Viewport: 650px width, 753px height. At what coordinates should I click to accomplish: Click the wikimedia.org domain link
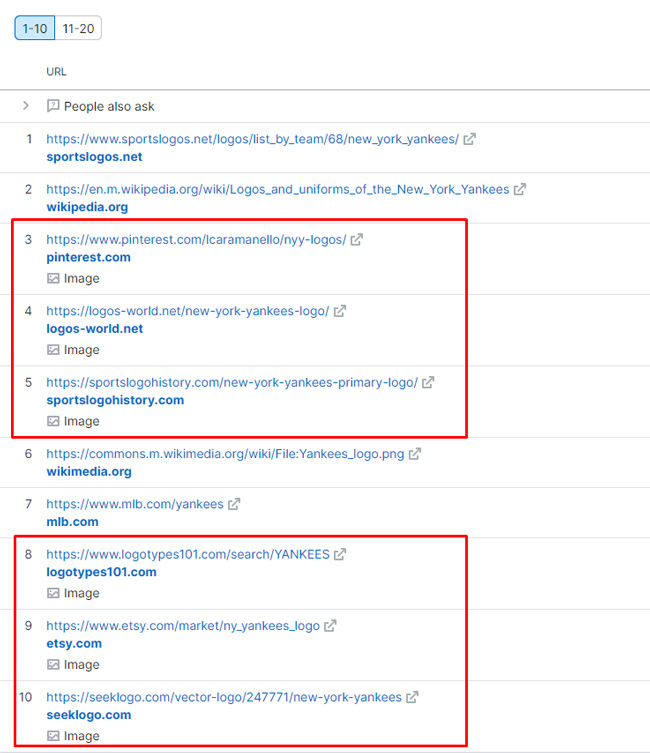[89, 472]
